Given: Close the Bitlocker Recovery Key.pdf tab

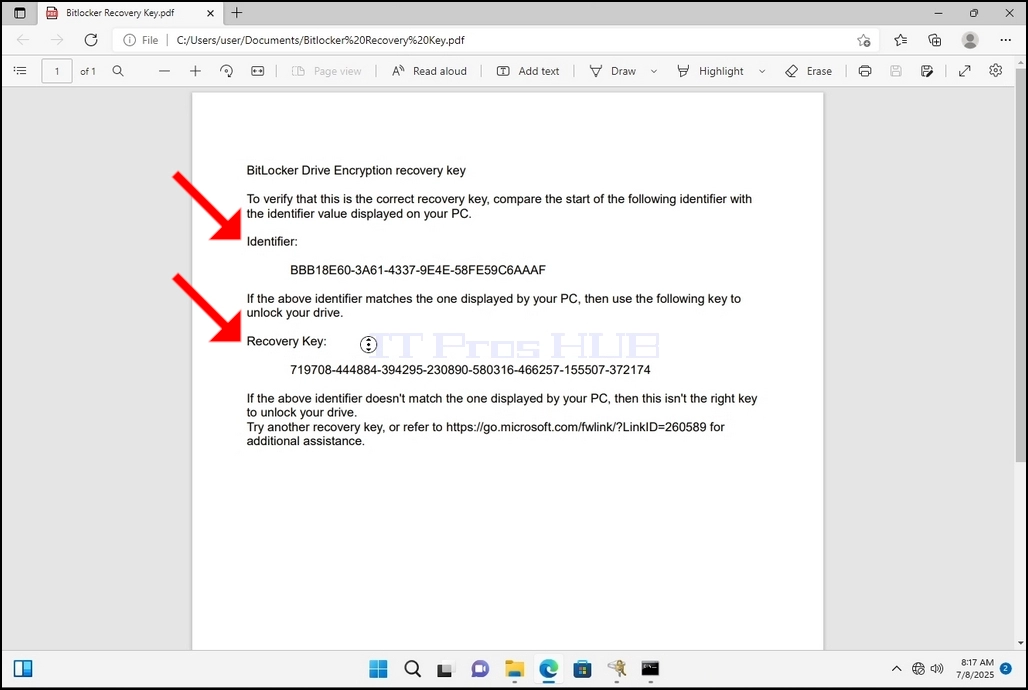Looking at the screenshot, I should [x=210, y=12].
